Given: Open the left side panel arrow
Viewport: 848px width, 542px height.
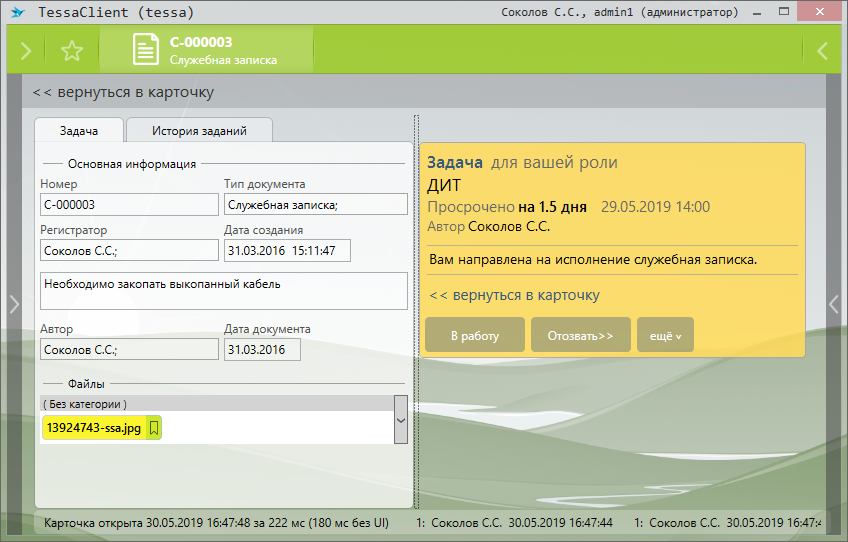Looking at the screenshot, I should (x=13, y=304).
